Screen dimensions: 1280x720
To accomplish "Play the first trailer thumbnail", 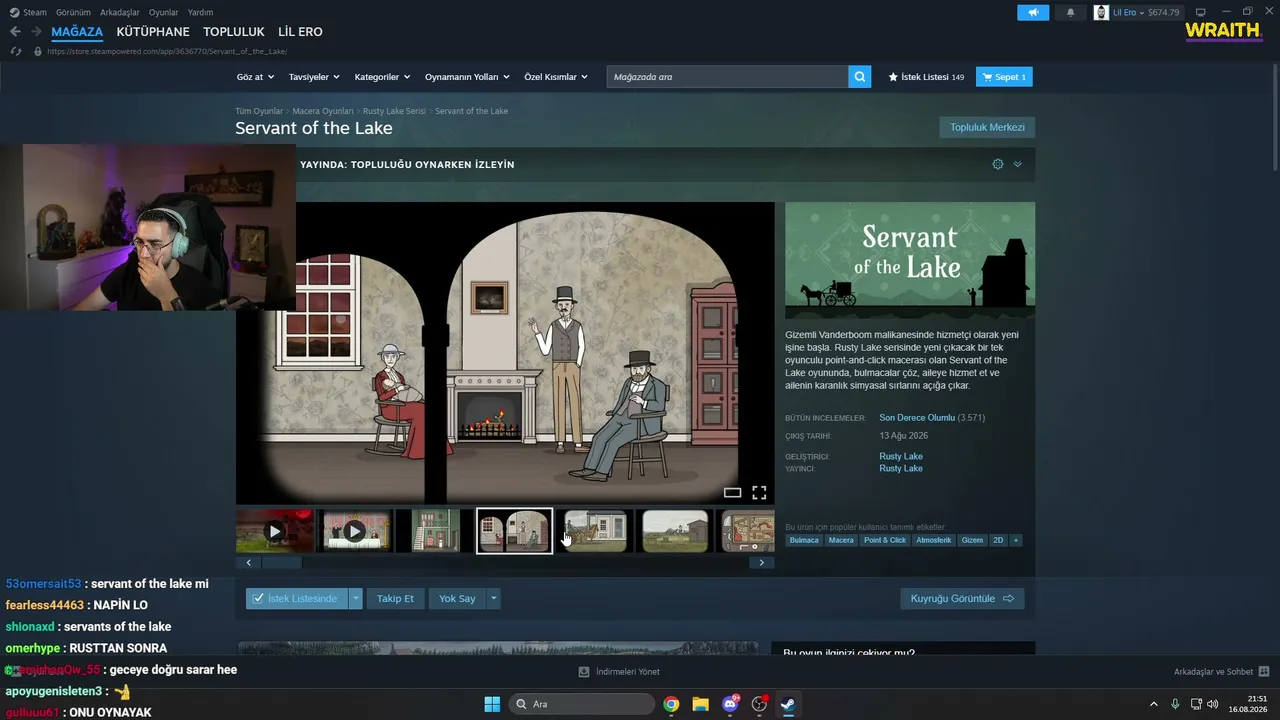I will [275, 531].
